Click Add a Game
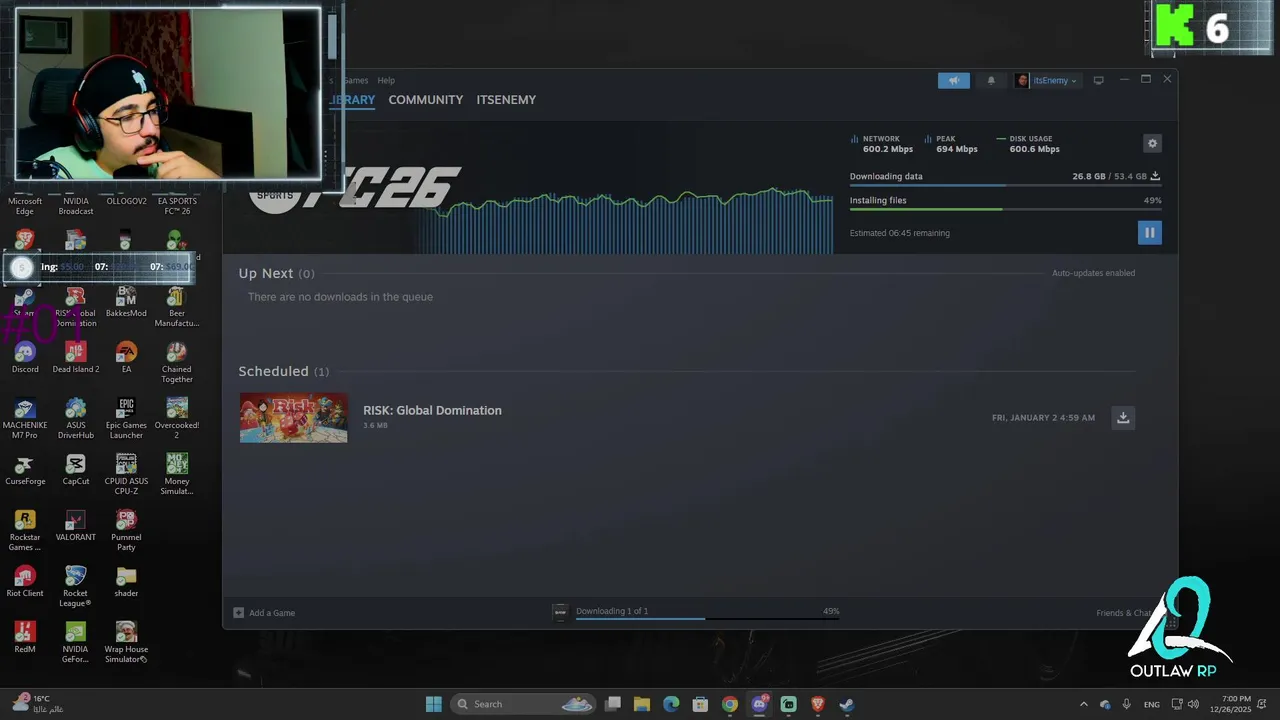The image size is (1280, 720). [x=264, y=613]
